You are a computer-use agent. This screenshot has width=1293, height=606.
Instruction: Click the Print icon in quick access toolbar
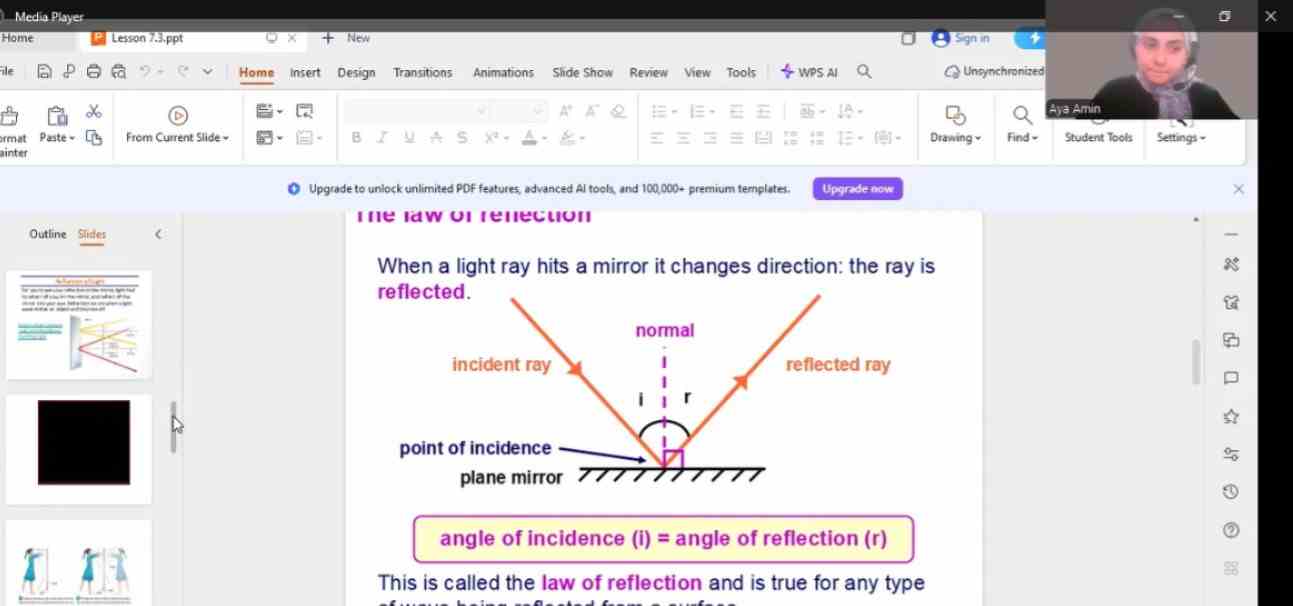94,72
